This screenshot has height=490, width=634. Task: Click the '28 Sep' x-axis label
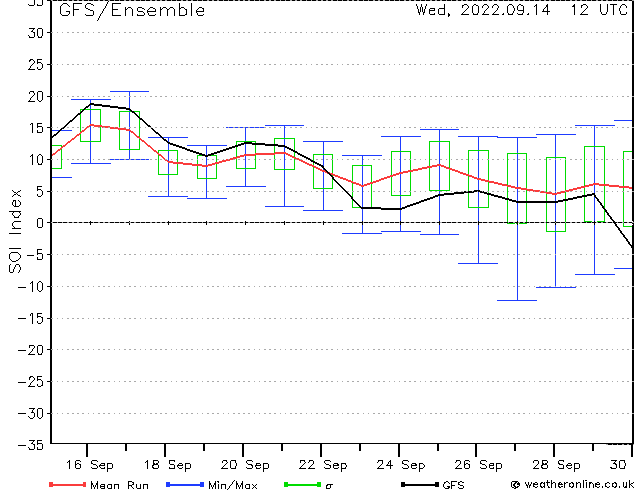(x=556, y=465)
